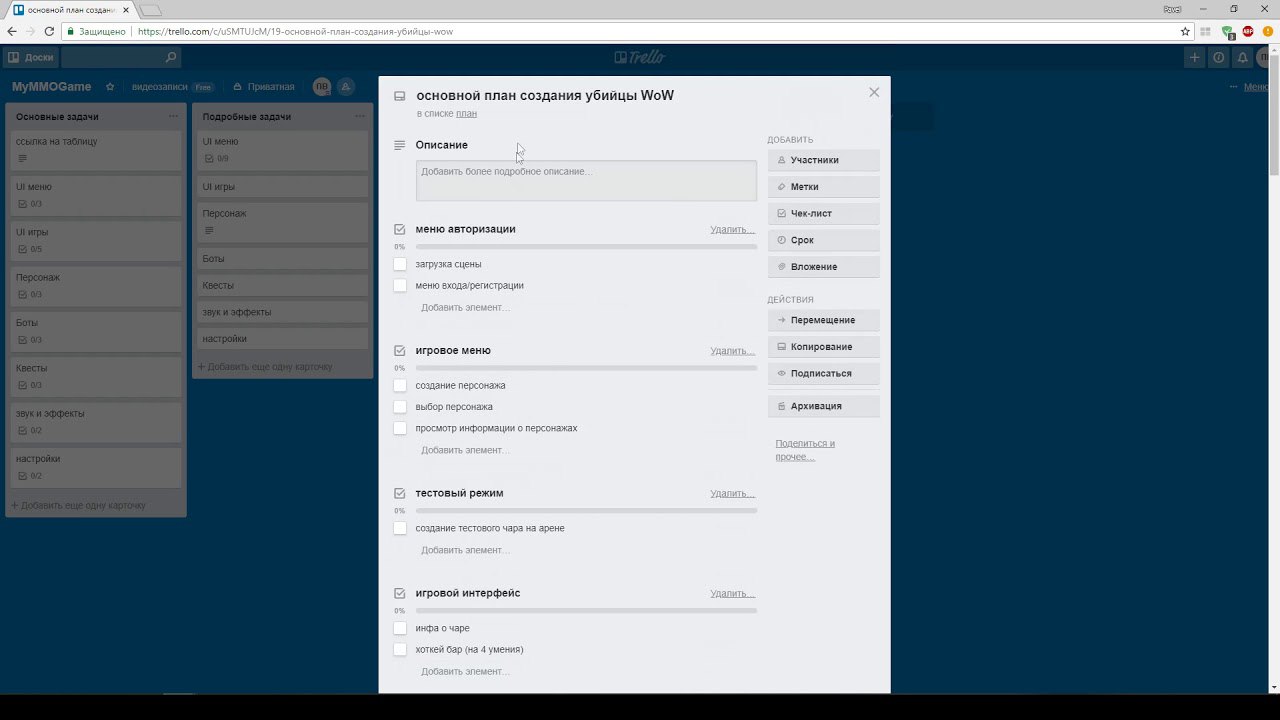The image size is (1280, 720).
Task: Click the Описание section icon
Action: point(400,145)
